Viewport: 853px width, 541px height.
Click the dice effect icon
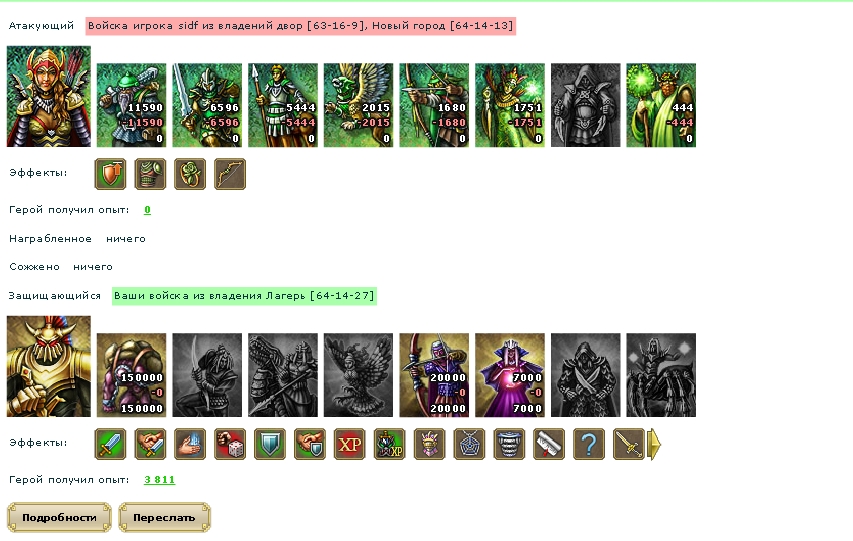[x=230, y=444]
